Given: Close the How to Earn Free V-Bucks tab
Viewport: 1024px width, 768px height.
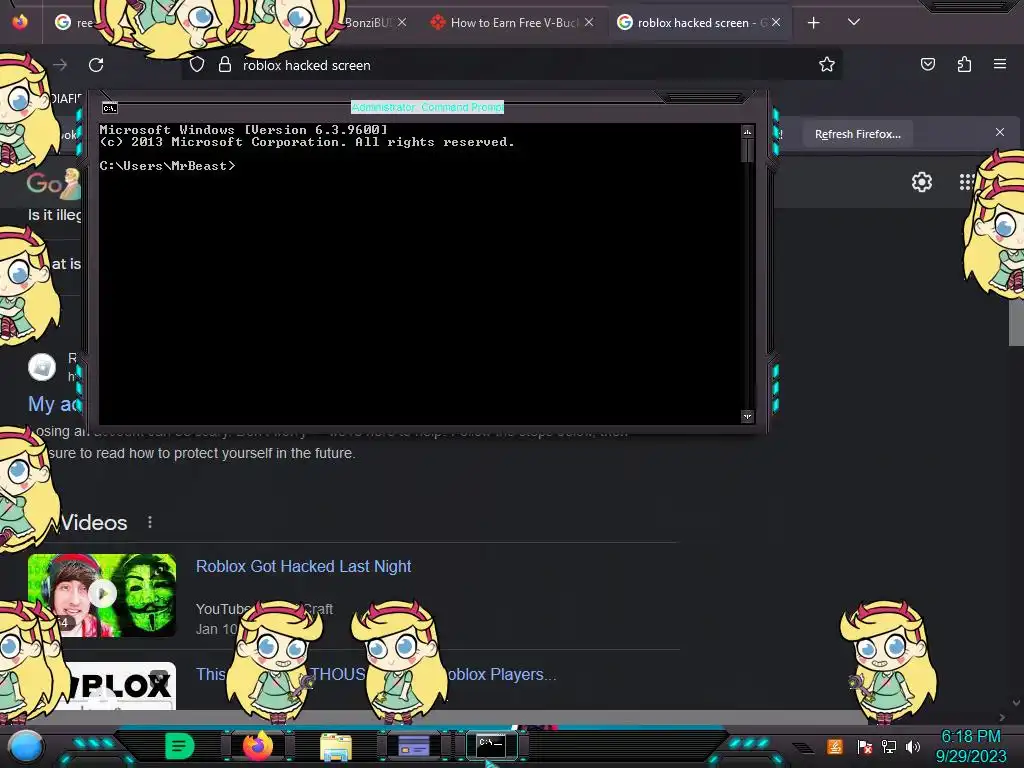Looking at the screenshot, I should pos(589,22).
